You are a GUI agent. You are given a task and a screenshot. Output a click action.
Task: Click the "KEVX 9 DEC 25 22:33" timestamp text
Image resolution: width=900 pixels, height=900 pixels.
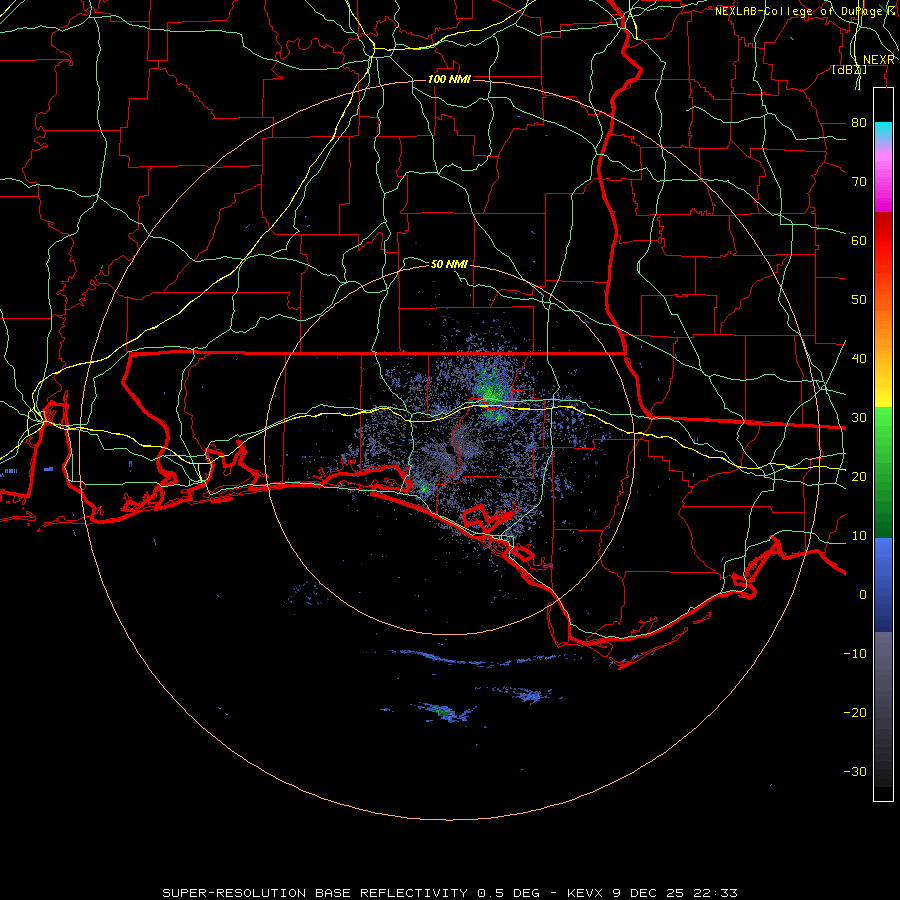click(652, 893)
